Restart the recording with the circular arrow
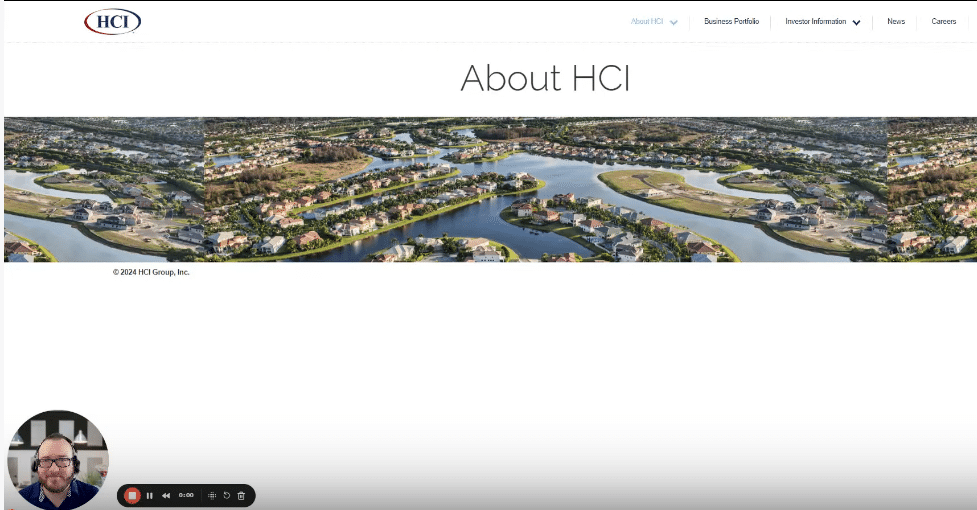The width and height of the screenshot is (977, 510). pos(227,496)
